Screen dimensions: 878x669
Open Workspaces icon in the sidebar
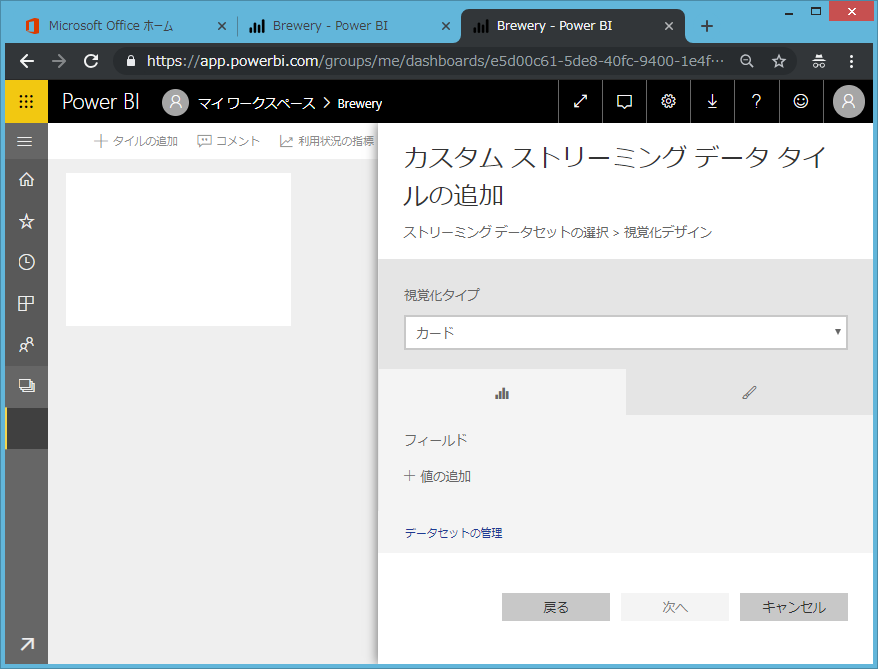[x=26, y=386]
